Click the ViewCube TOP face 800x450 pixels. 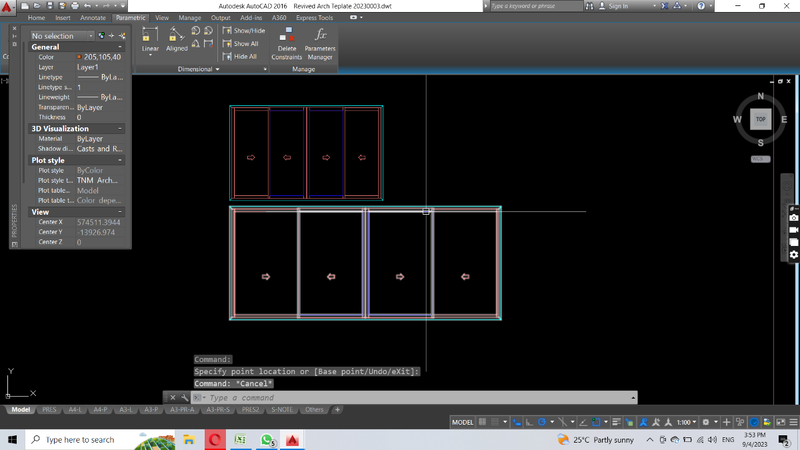(x=761, y=119)
